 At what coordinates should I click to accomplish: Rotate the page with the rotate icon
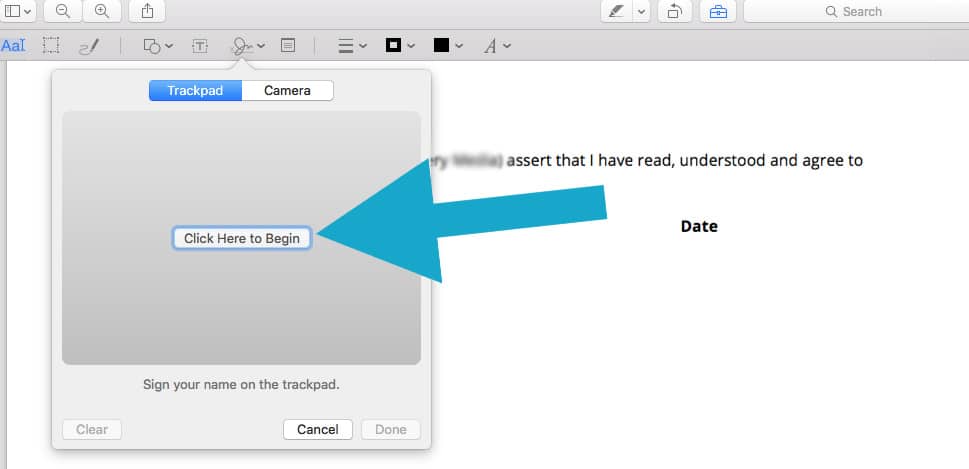[x=675, y=11]
